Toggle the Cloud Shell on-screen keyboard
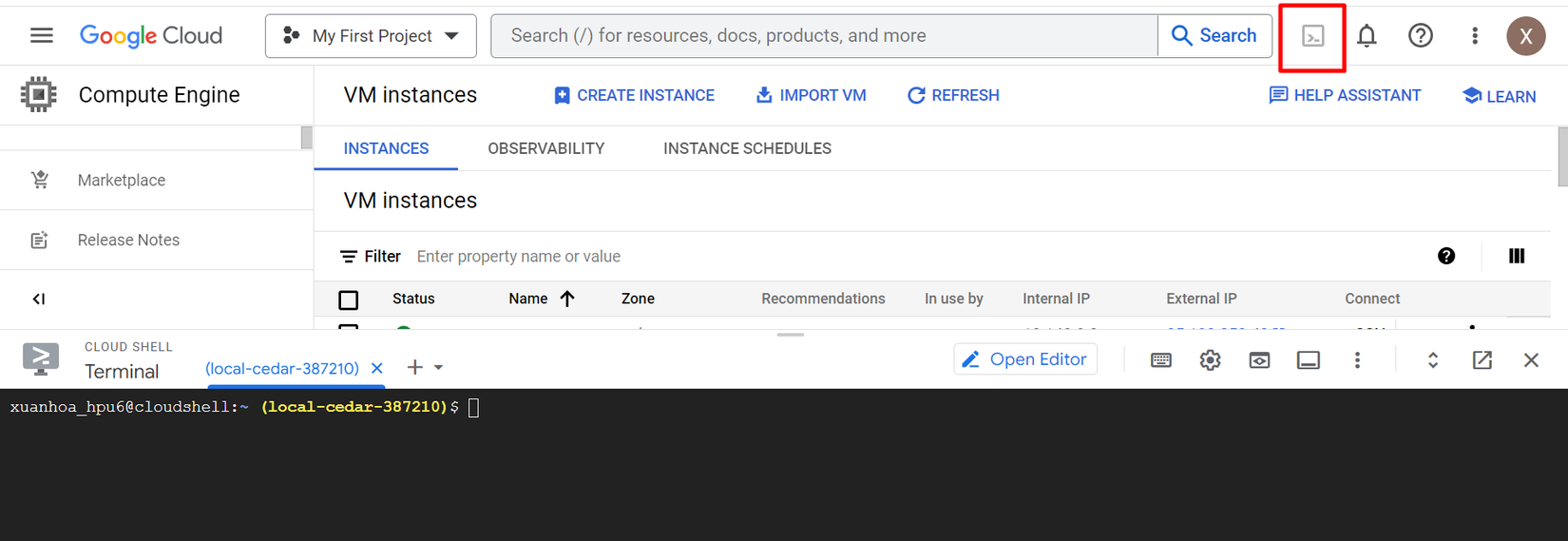 point(1160,360)
